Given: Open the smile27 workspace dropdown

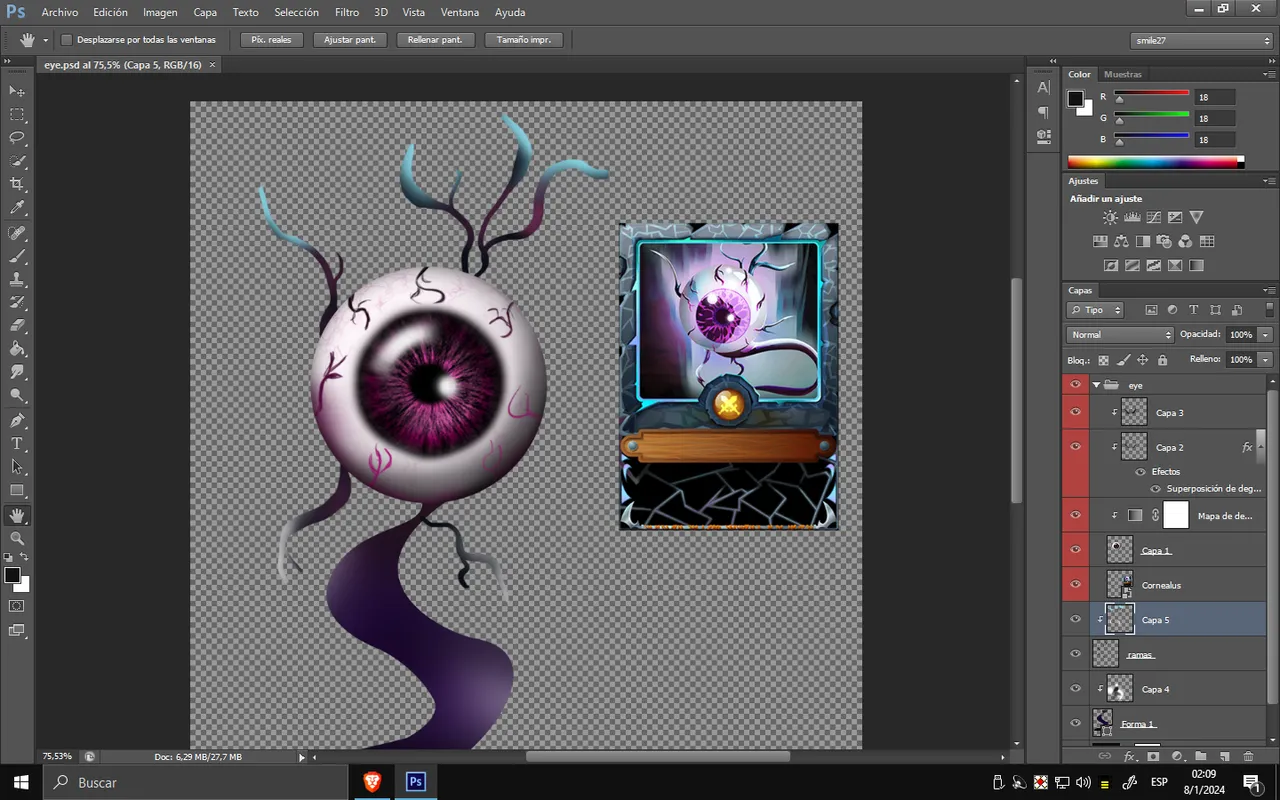Looking at the screenshot, I should pos(1201,40).
